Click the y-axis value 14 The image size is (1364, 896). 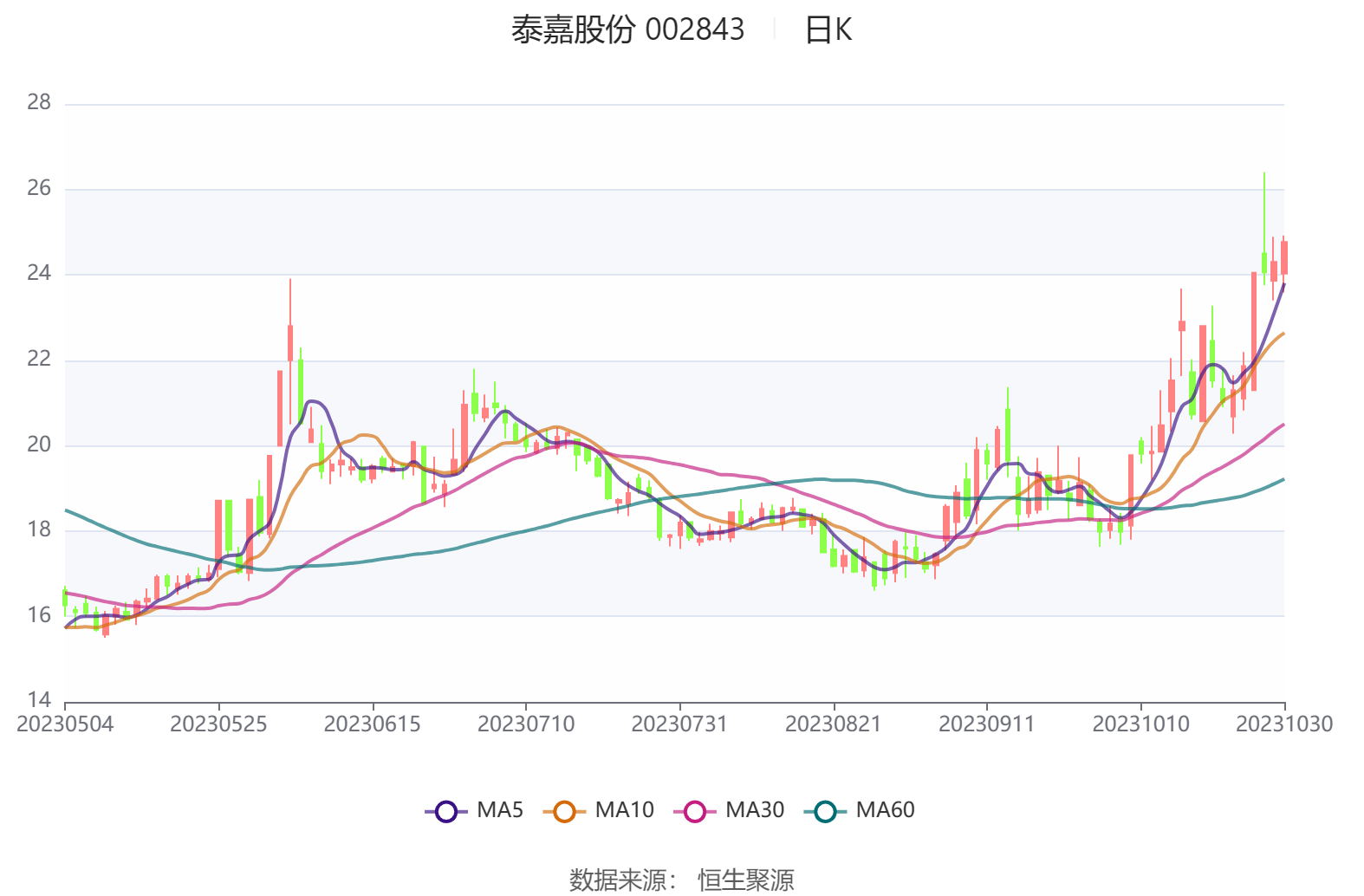click(x=39, y=700)
